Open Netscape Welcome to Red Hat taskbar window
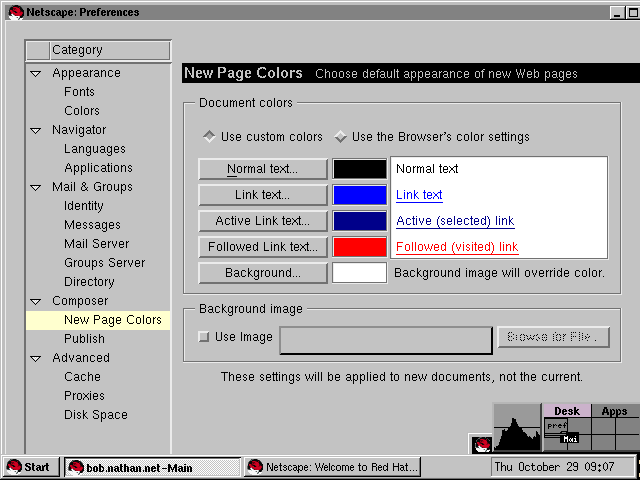 tap(332, 467)
